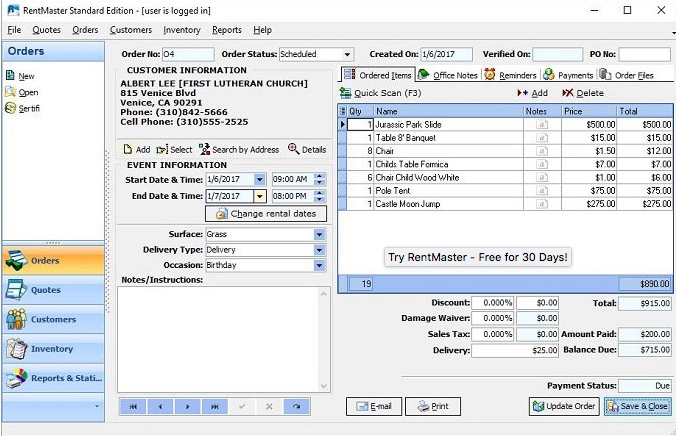Open customer Details

tap(307, 149)
